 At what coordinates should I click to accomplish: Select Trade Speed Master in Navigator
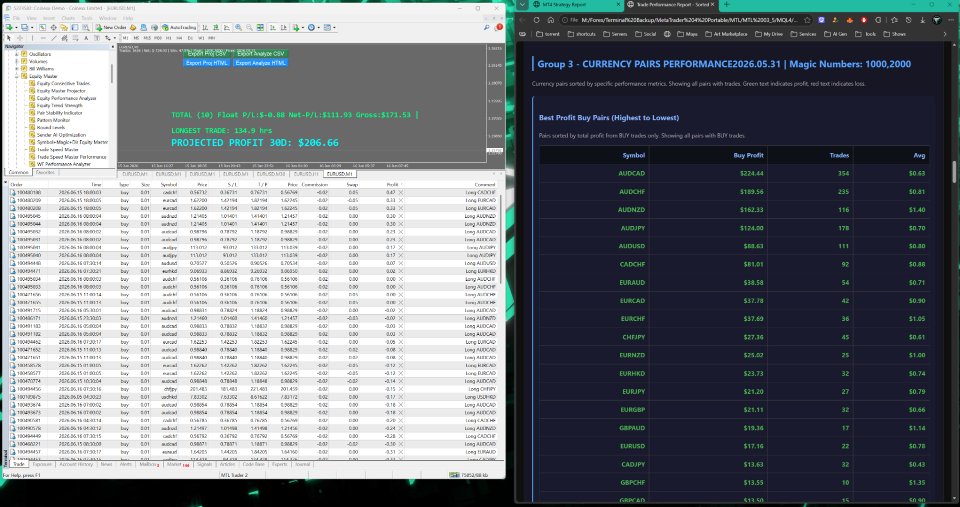click(x=58, y=149)
